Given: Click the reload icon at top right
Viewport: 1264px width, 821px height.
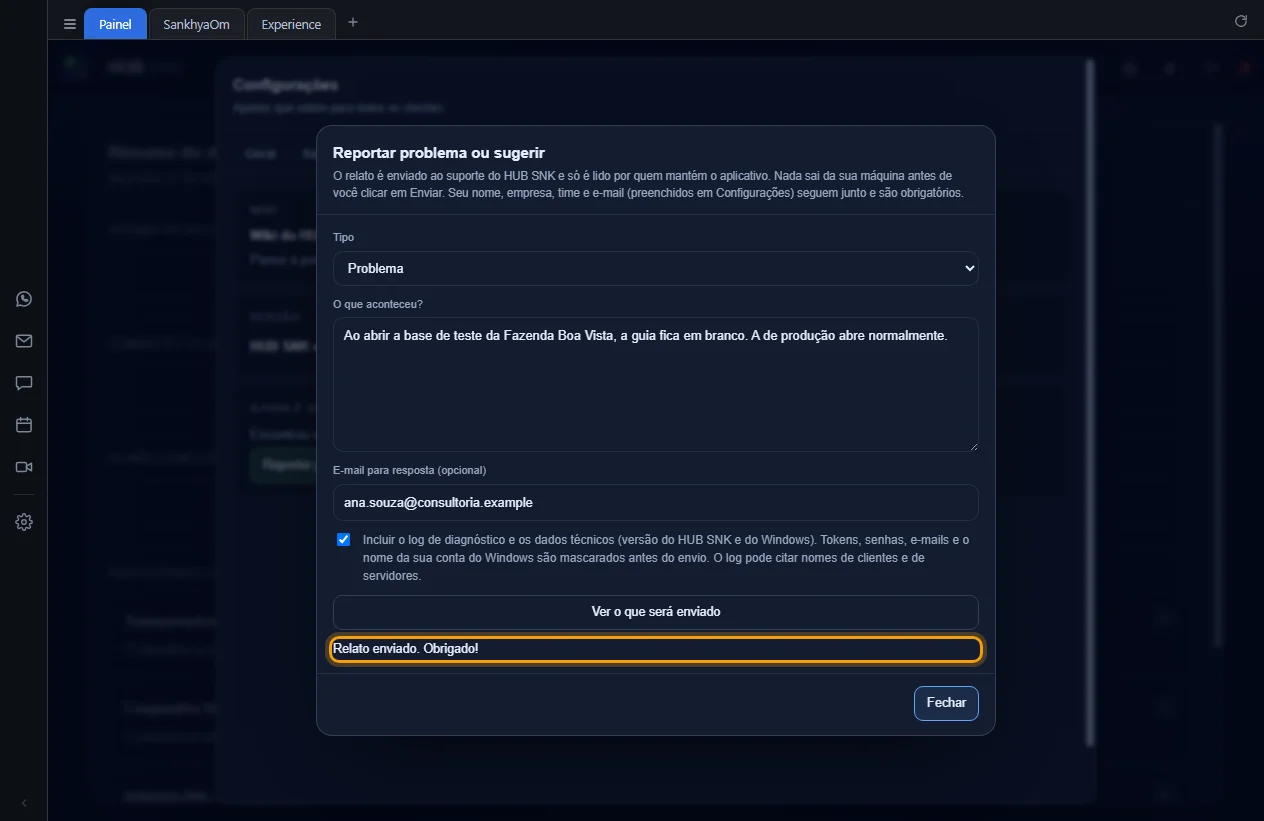Looking at the screenshot, I should [1241, 21].
